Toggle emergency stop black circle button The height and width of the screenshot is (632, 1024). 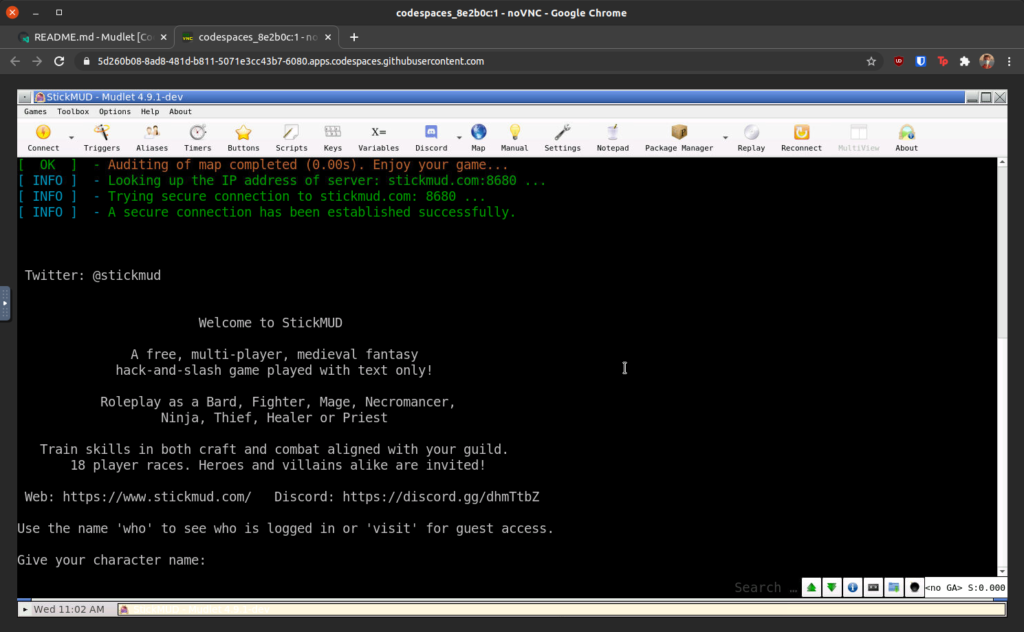(914, 588)
